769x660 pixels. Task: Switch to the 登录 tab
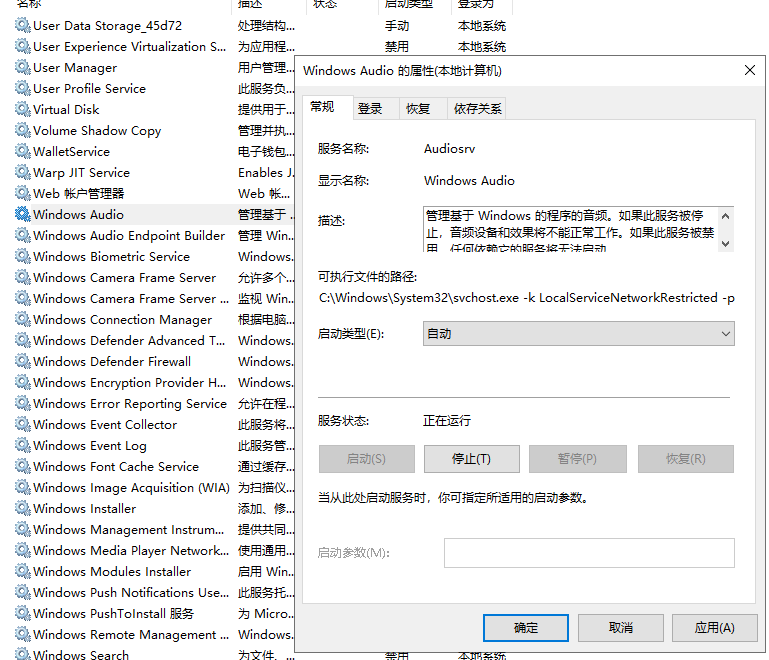click(x=370, y=108)
